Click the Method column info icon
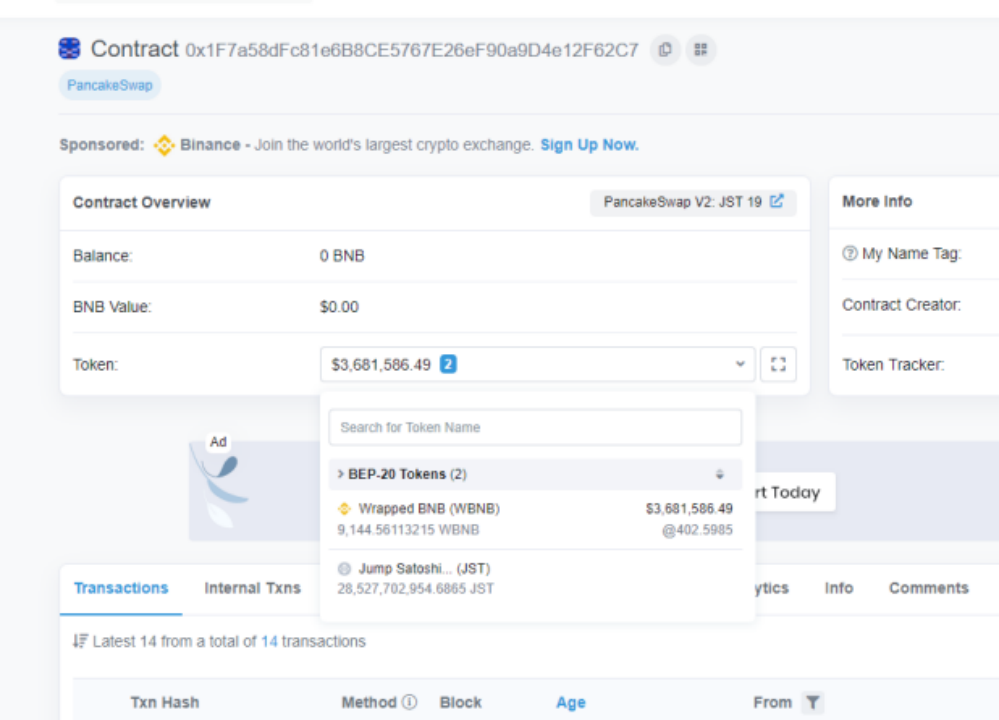Viewport: 999px width, 720px height. 410,702
